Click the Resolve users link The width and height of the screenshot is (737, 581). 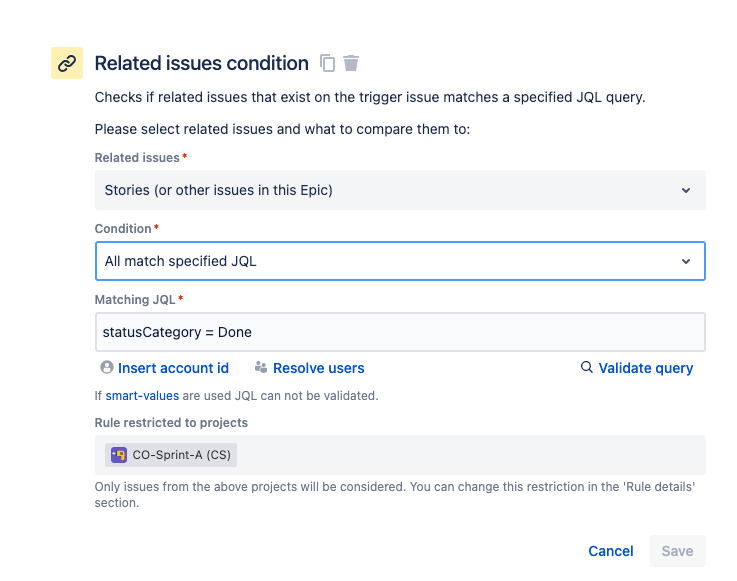(x=318, y=368)
